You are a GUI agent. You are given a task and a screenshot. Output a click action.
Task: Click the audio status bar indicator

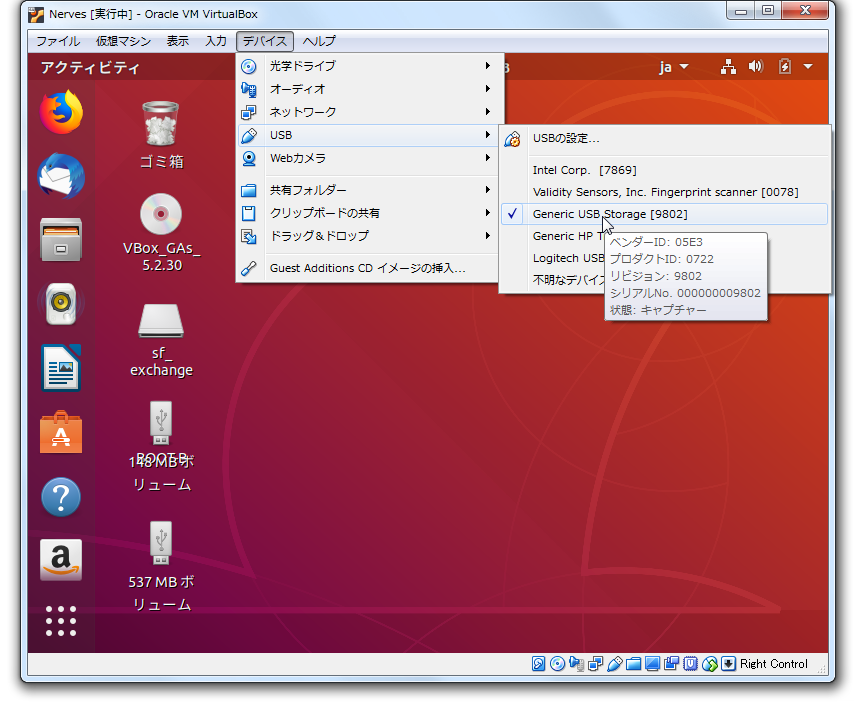[576, 664]
